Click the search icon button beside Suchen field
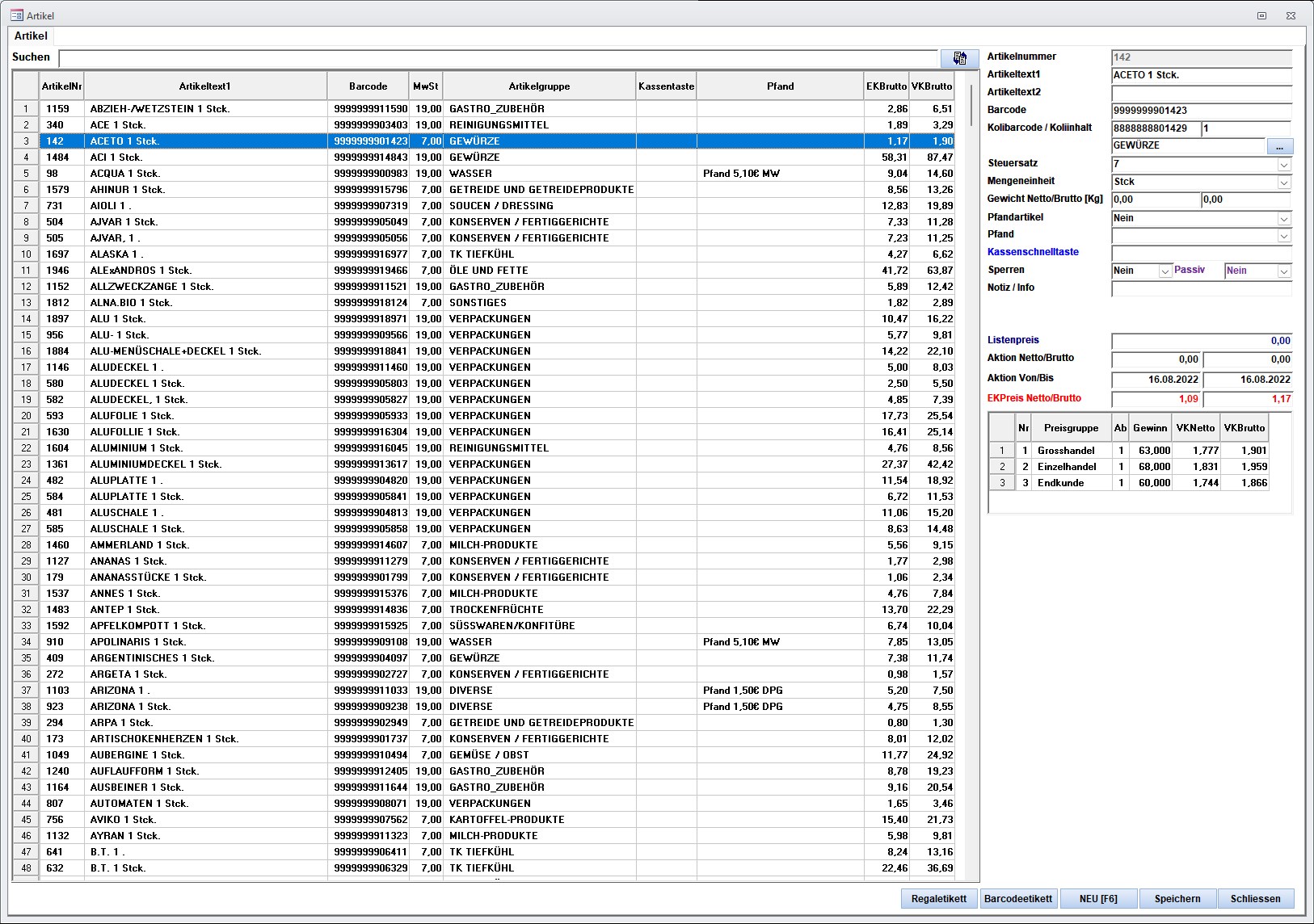Screen dimensions: 1314x924 [x=959, y=58]
